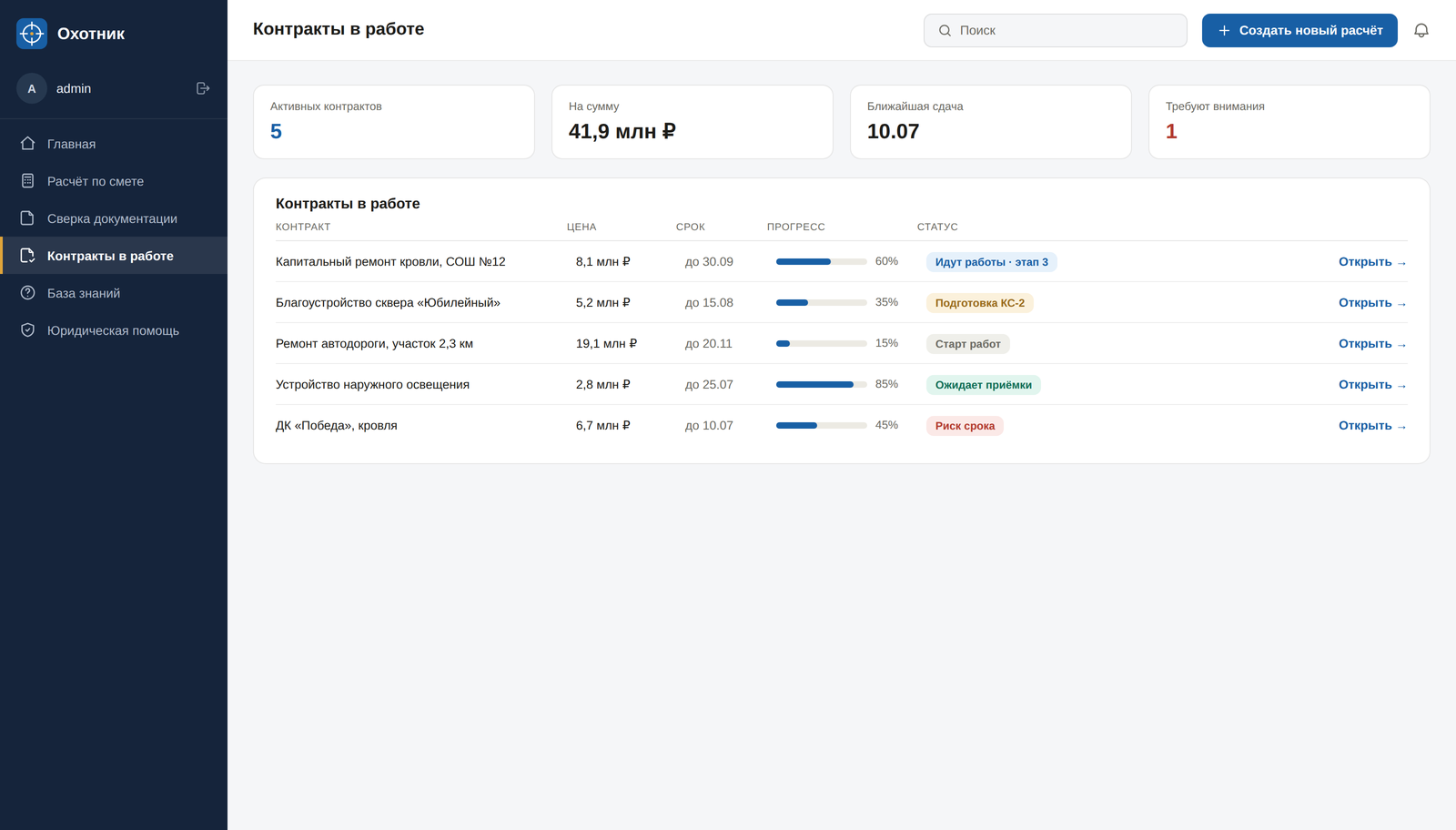Click the 35% progress bar for the Юбилейный park contract
This screenshot has height=830, width=1456.
coord(822,302)
